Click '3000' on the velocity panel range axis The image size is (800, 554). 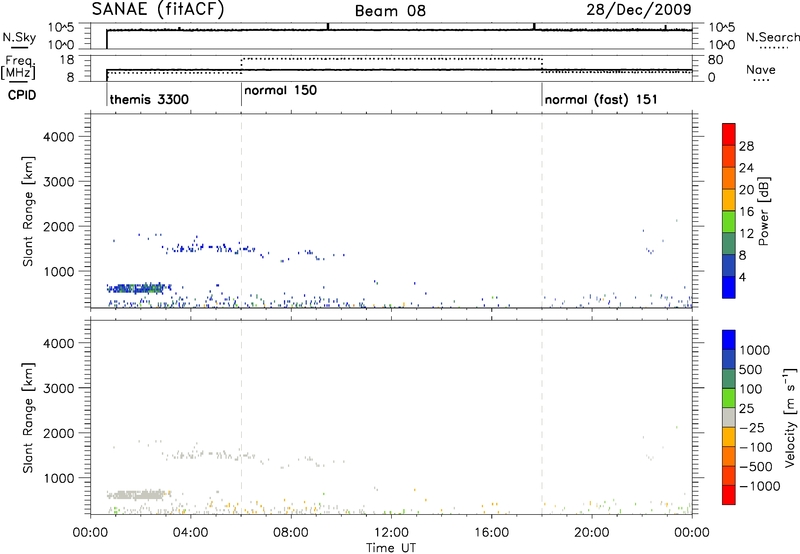(59, 388)
